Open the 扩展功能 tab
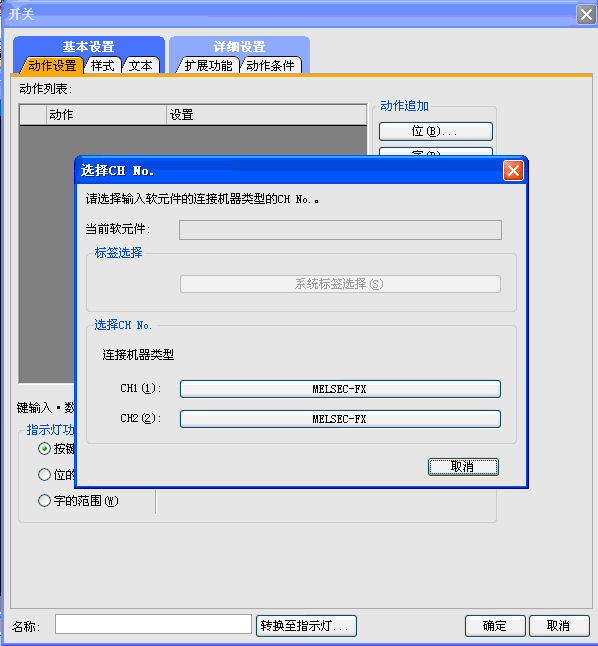Image resolution: width=598 pixels, height=646 pixels. click(208, 66)
